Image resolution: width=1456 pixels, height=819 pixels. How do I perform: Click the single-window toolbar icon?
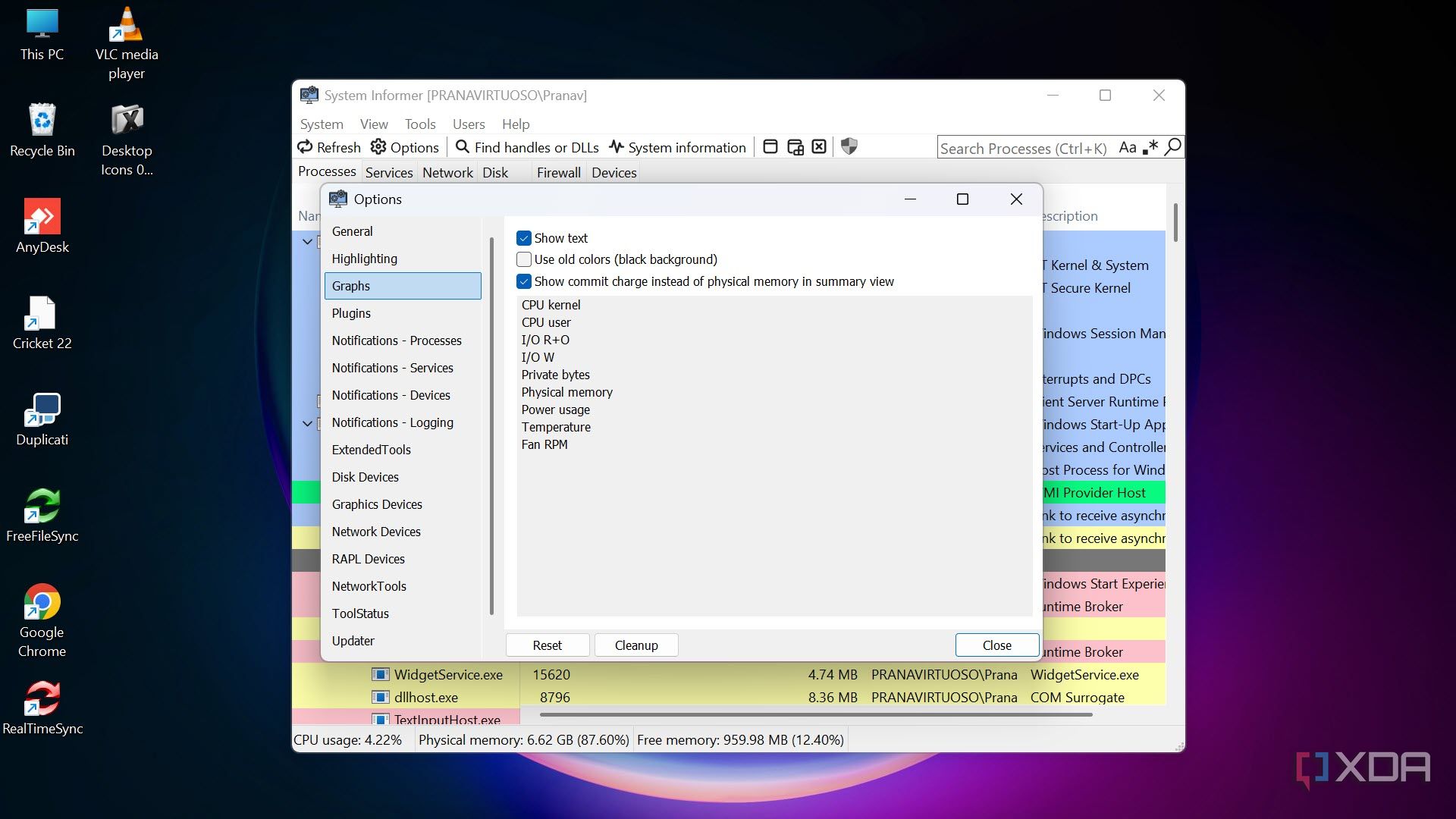pyautogui.click(x=770, y=147)
